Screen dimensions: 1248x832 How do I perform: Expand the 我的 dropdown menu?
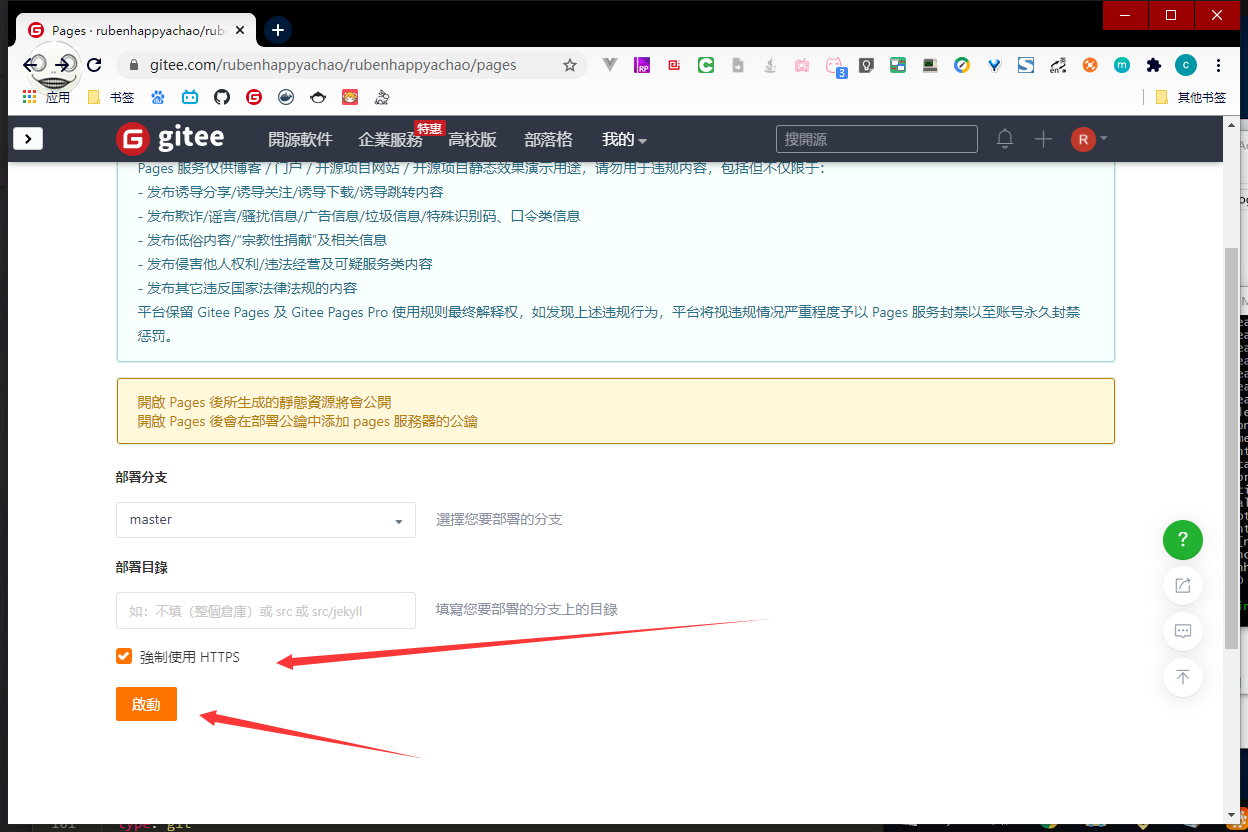[624, 140]
